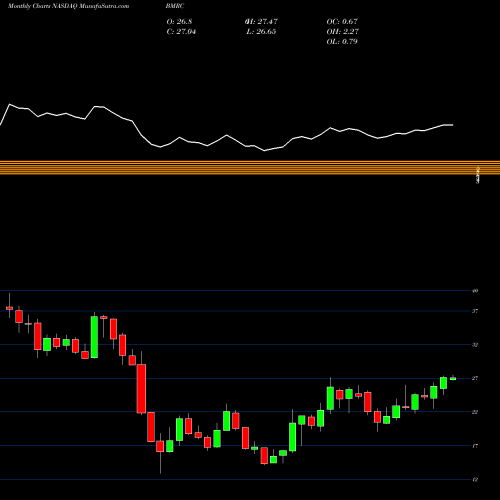Click the 12 price axis label
Image resolution: width=500 pixels, height=500 pixels.
[x=475, y=480]
